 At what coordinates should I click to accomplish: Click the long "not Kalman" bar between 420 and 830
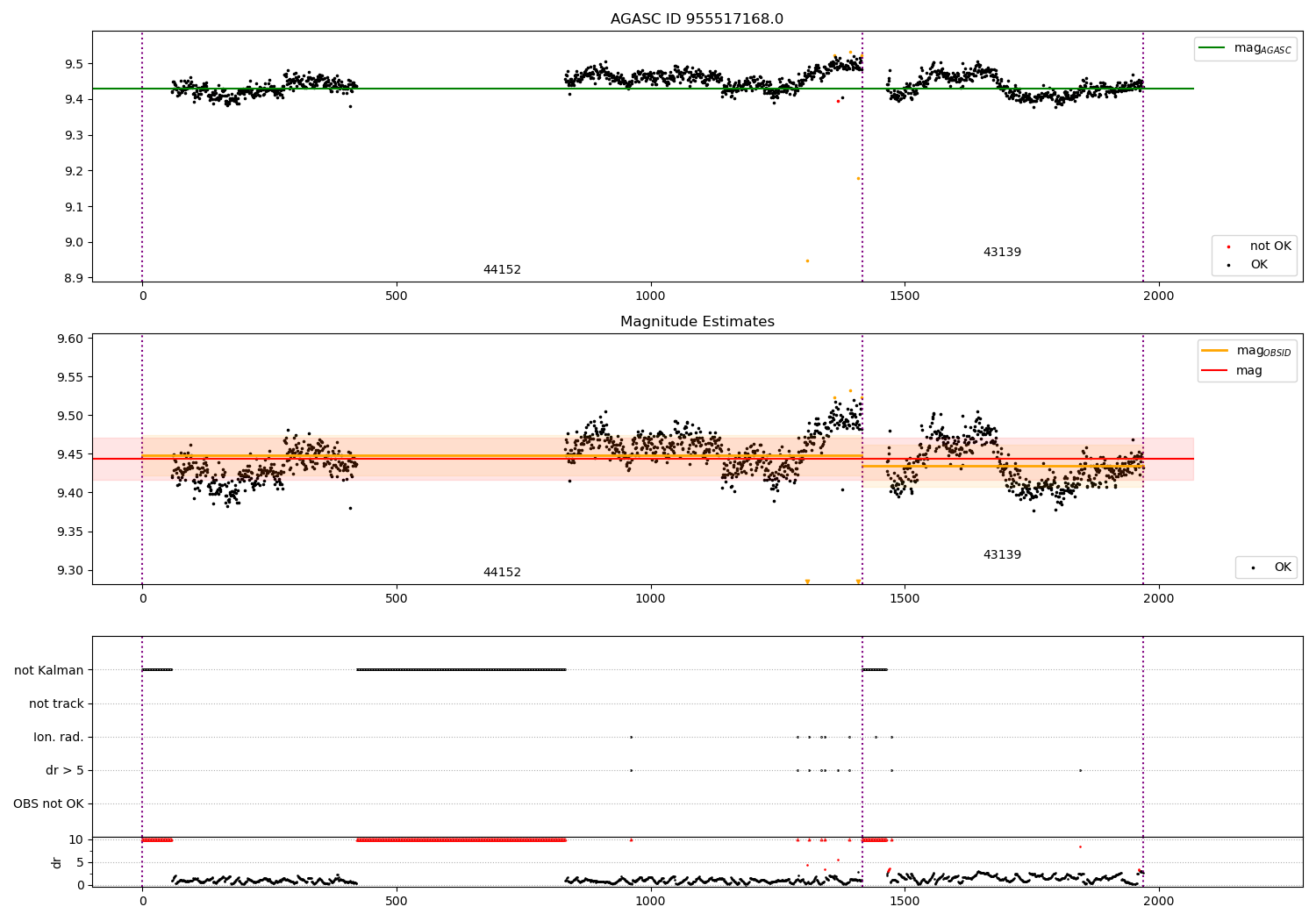(x=461, y=670)
